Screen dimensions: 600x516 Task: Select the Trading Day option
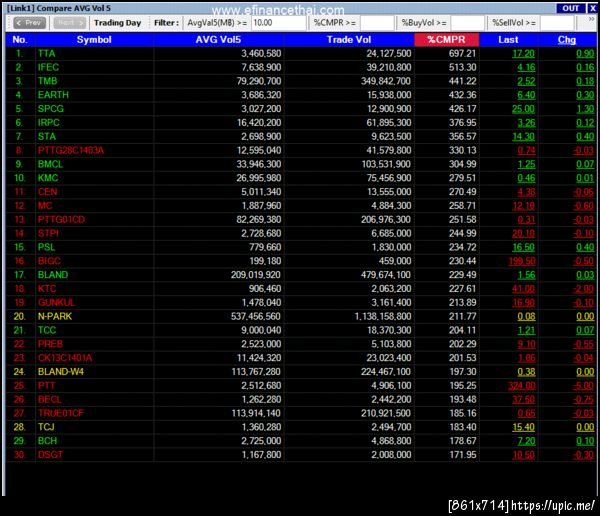click(x=117, y=23)
